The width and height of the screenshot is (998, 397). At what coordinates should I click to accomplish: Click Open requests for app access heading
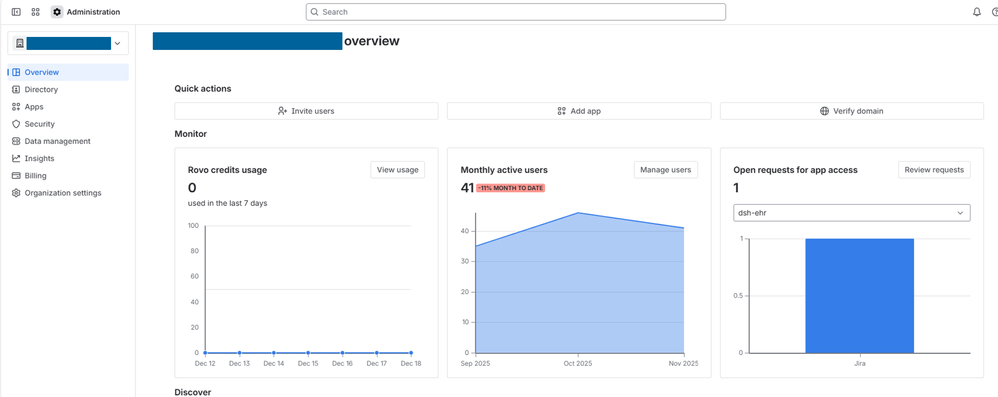[795, 170]
